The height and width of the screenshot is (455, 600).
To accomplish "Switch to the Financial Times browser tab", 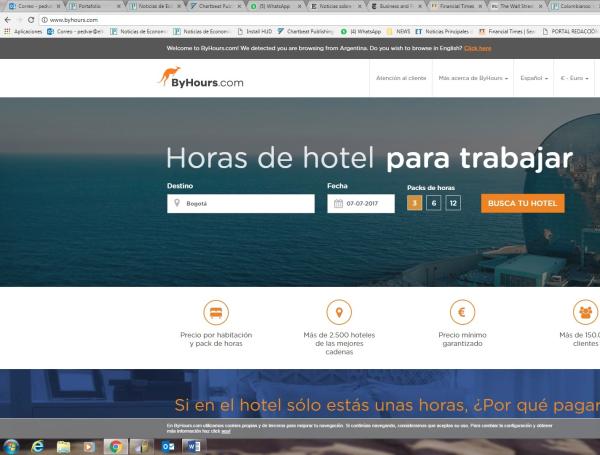I will click(x=456, y=6).
